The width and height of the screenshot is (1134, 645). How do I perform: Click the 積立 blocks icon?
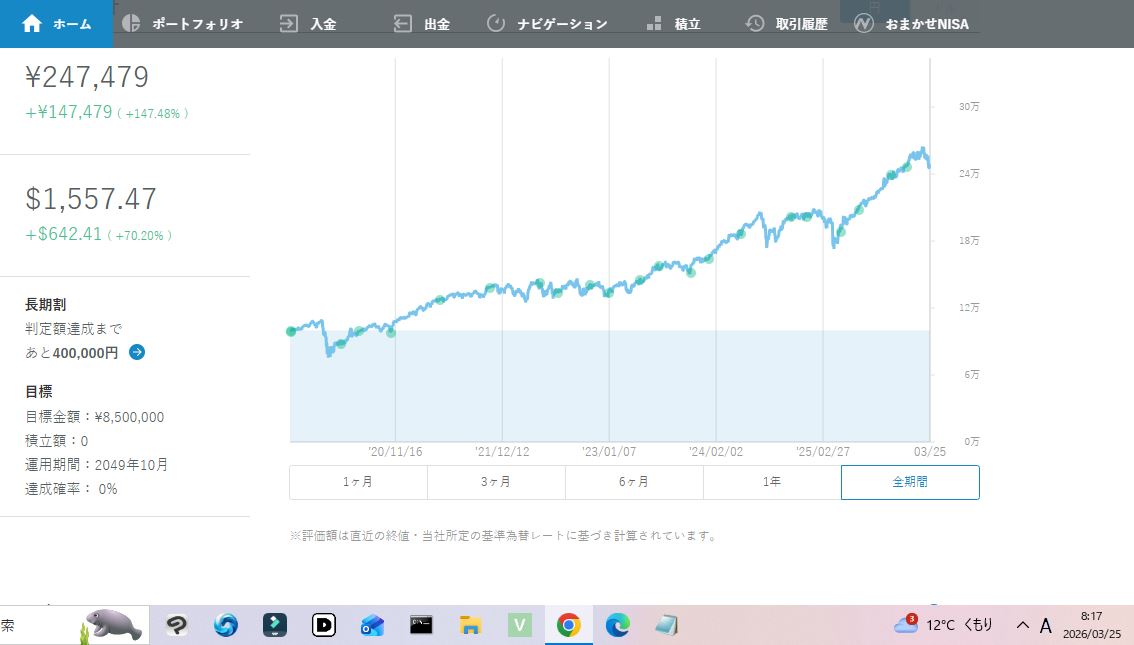point(654,24)
